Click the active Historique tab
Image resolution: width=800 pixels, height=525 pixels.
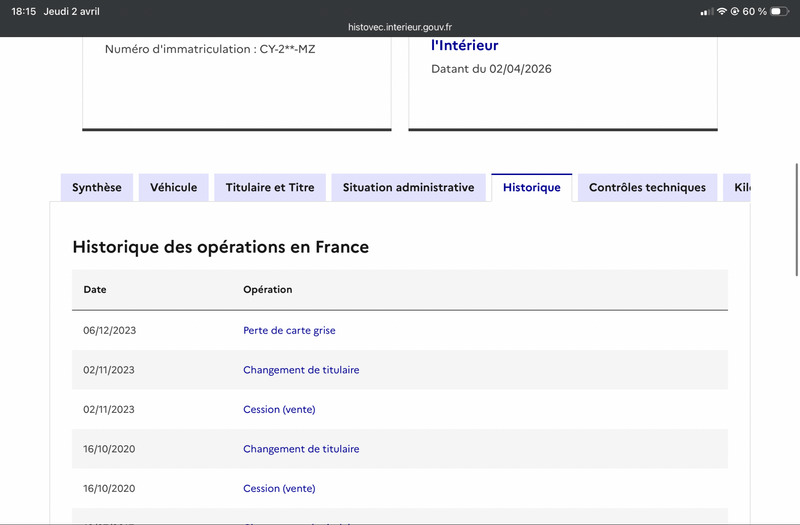[531, 188]
